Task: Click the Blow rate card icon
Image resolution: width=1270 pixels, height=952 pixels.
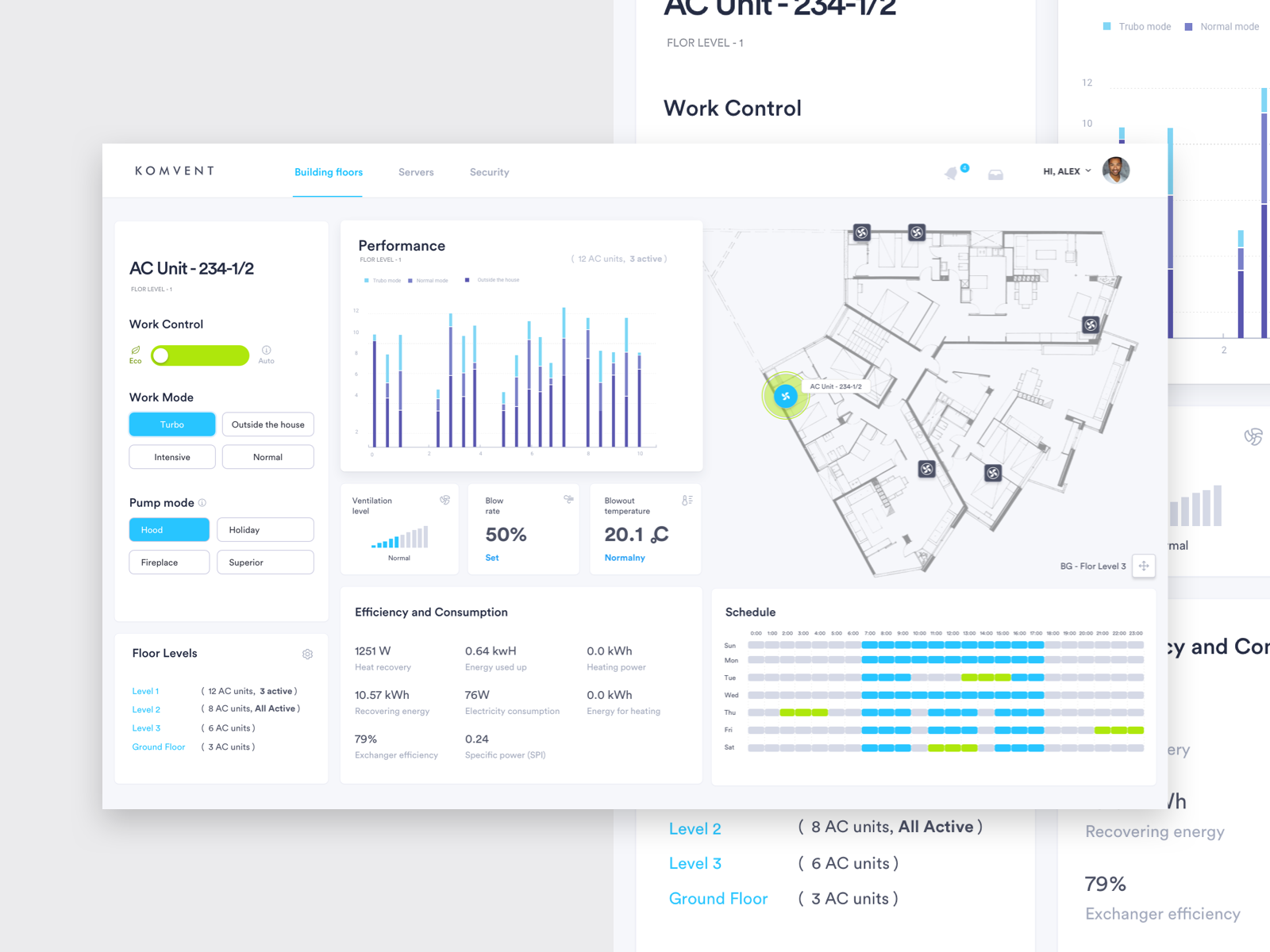Action: tap(568, 500)
